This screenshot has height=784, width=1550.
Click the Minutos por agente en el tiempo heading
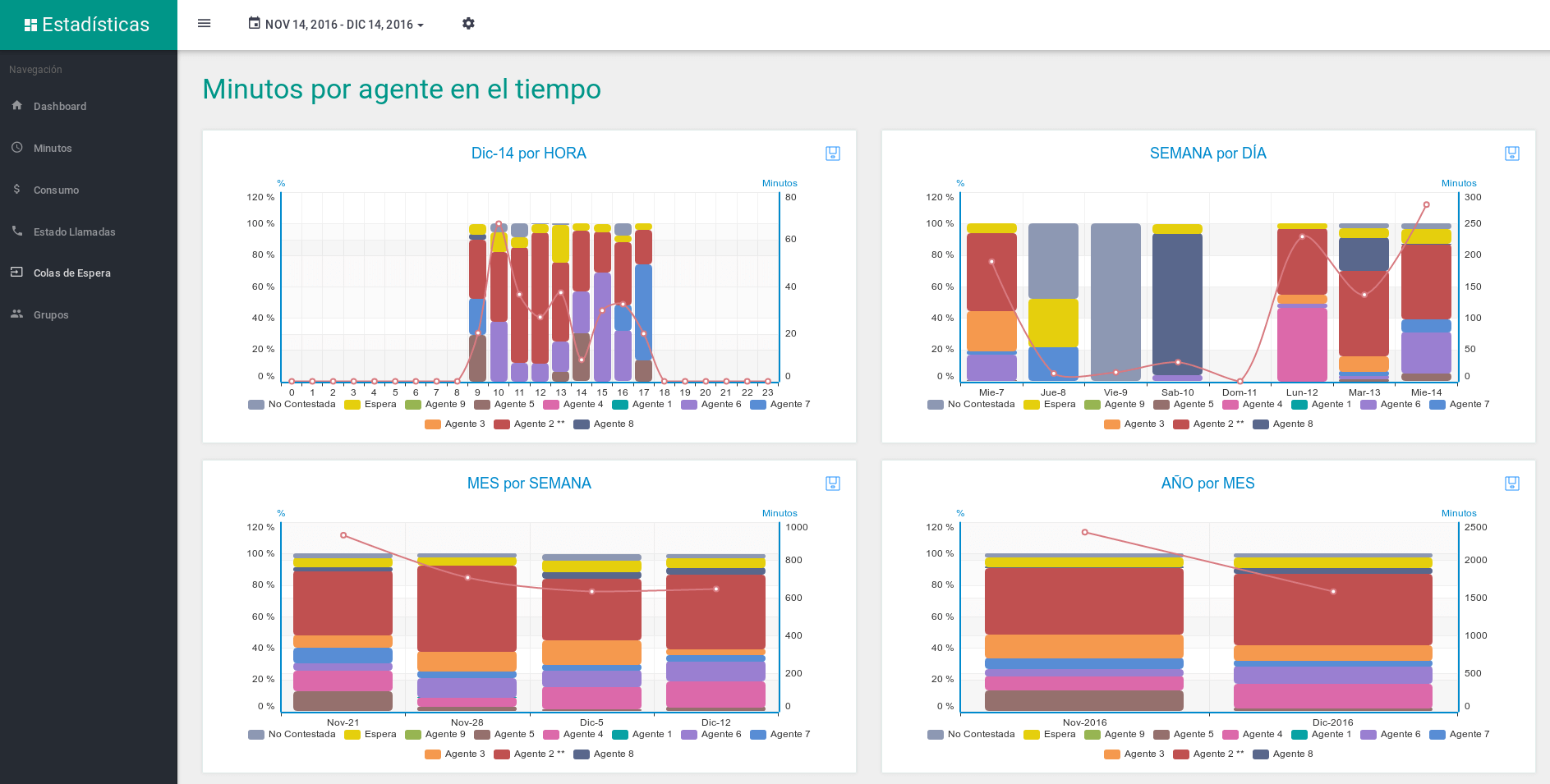pyautogui.click(x=402, y=89)
